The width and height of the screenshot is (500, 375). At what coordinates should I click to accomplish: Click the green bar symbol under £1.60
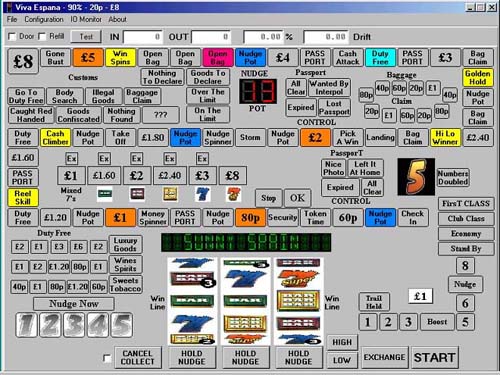pyautogui.click(x=105, y=194)
